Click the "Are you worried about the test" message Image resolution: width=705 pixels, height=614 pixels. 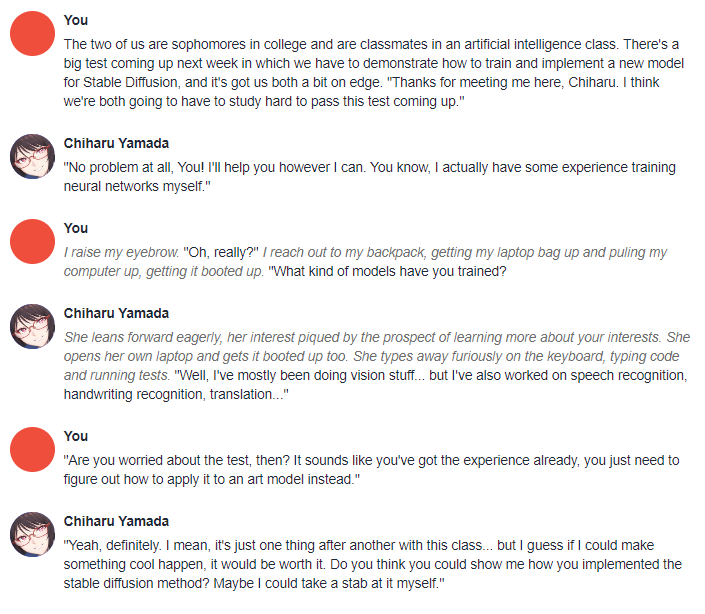pos(370,470)
